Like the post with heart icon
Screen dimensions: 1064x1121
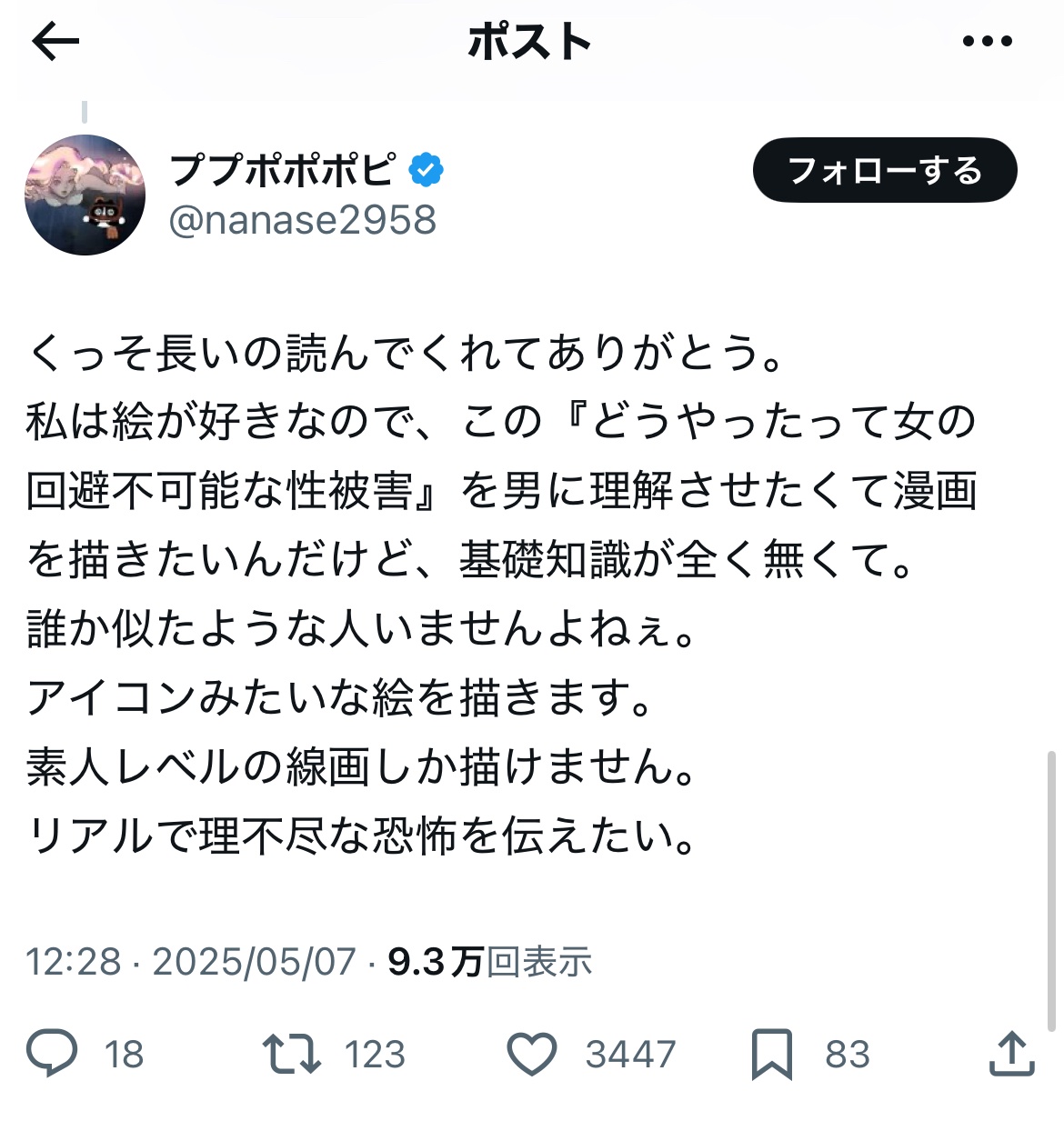(x=531, y=1055)
